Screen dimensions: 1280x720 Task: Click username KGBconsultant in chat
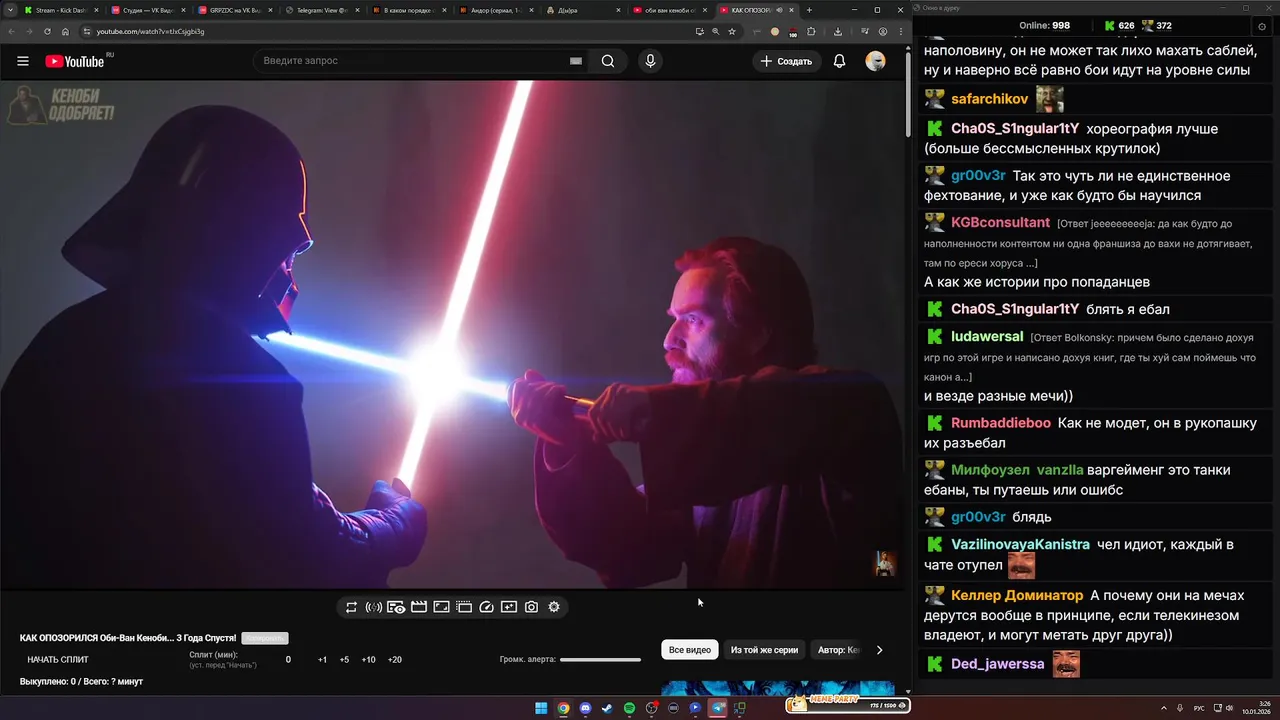click(x=1000, y=222)
